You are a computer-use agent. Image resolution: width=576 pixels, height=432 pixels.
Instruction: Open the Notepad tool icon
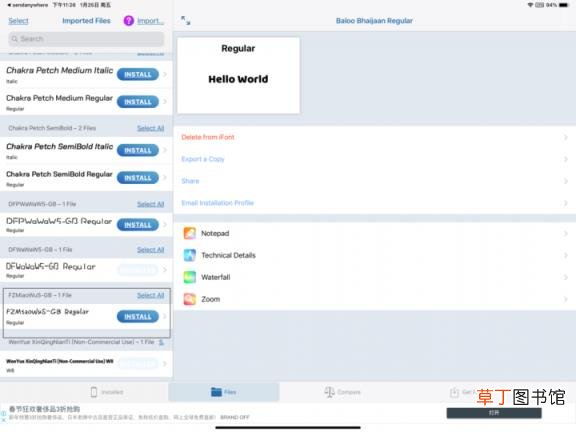(x=190, y=233)
